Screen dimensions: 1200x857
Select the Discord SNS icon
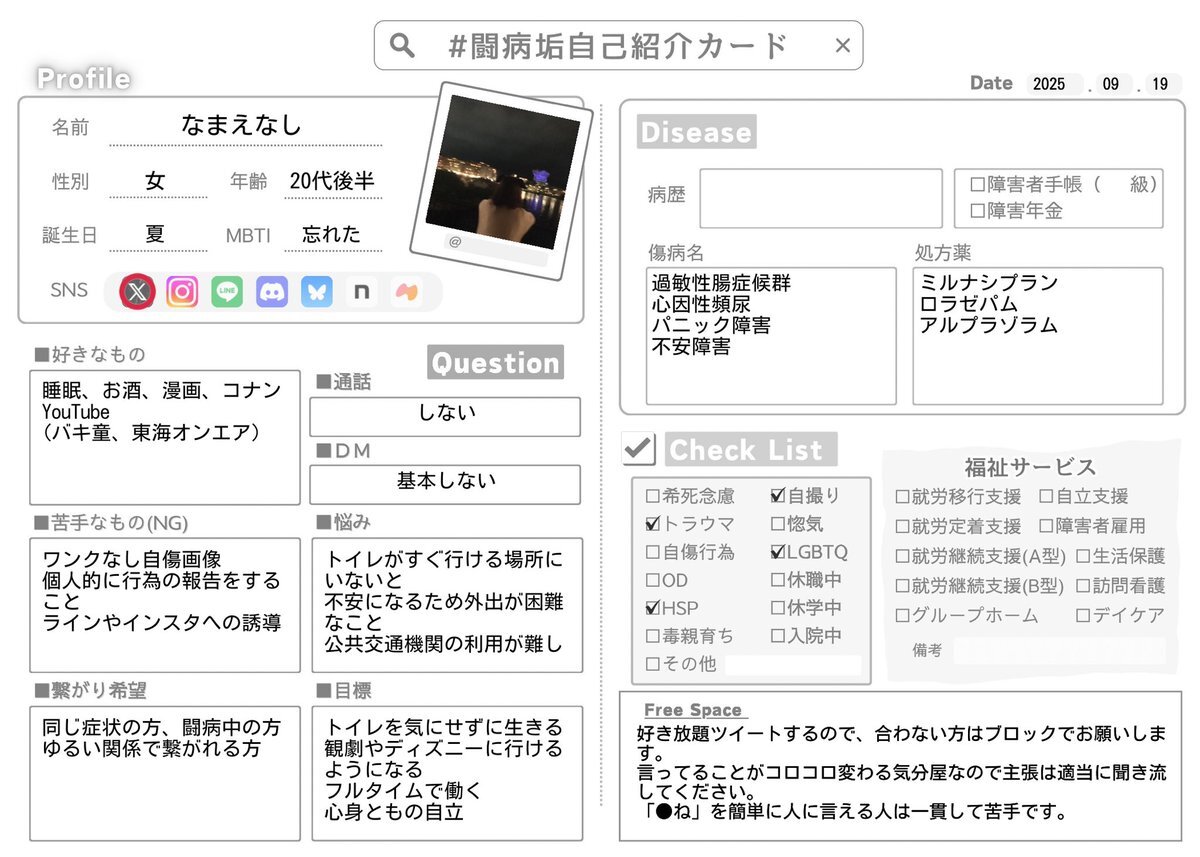pyautogui.click(x=272, y=292)
